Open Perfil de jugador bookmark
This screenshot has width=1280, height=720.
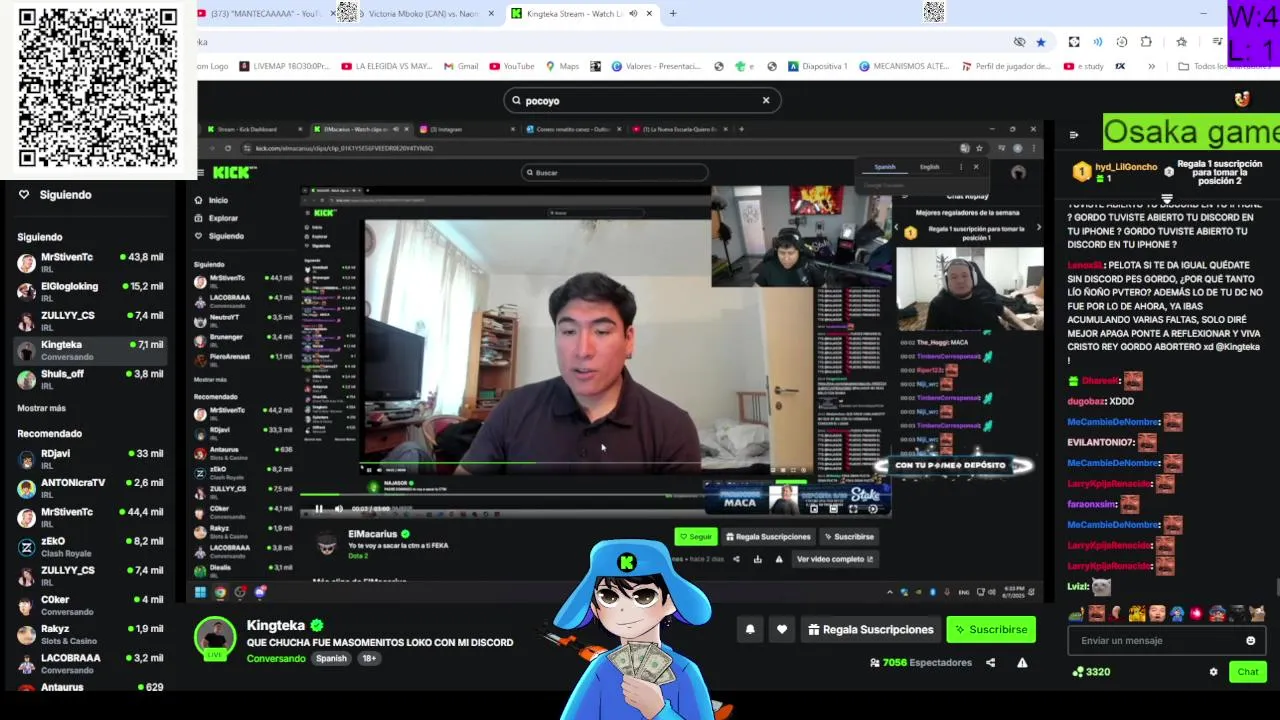click(x=1006, y=67)
